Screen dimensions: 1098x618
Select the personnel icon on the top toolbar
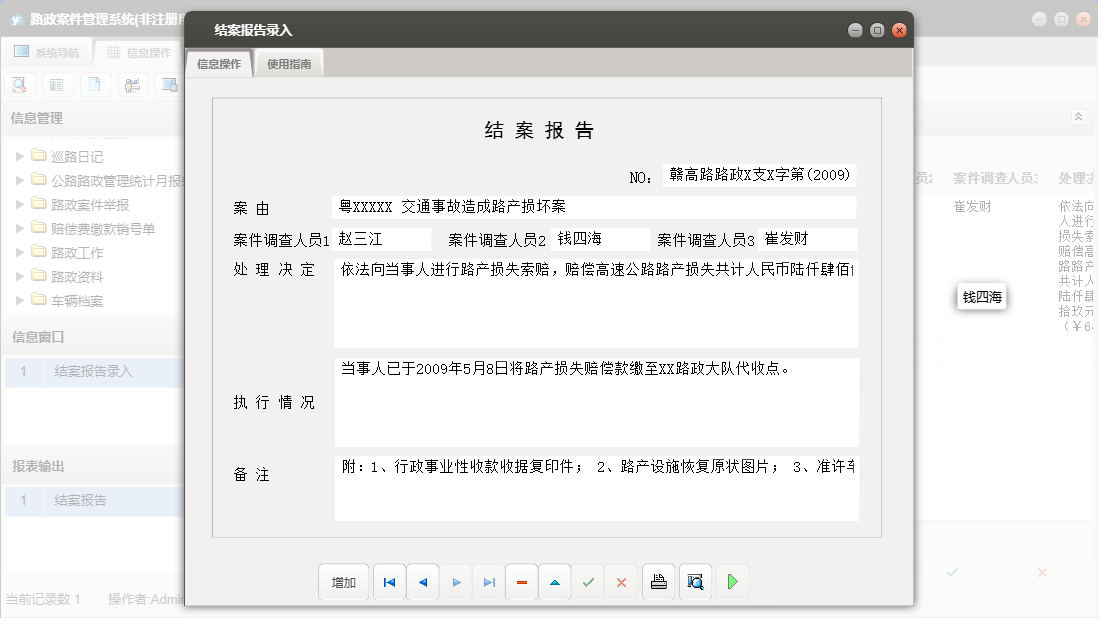pos(131,84)
